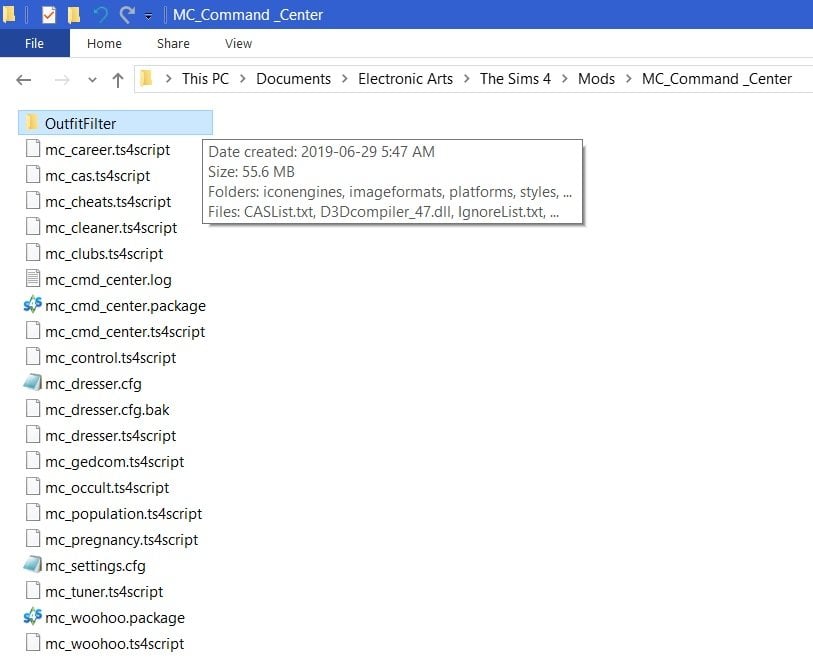Click the mc_cmd_center.log text file icon
The image size is (813, 665).
coord(33,278)
